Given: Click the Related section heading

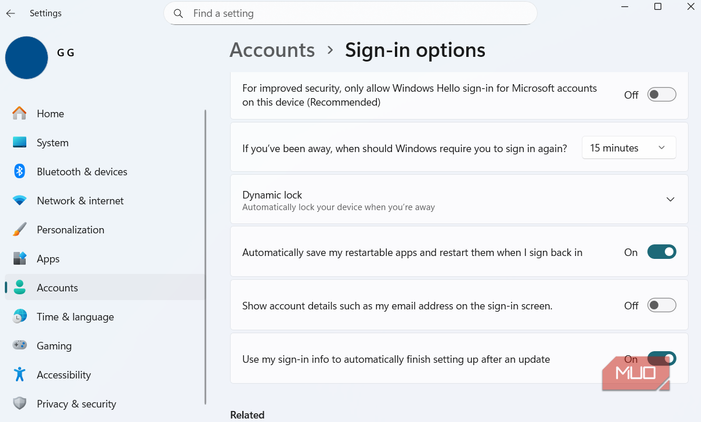Looking at the screenshot, I should click(x=247, y=415).
